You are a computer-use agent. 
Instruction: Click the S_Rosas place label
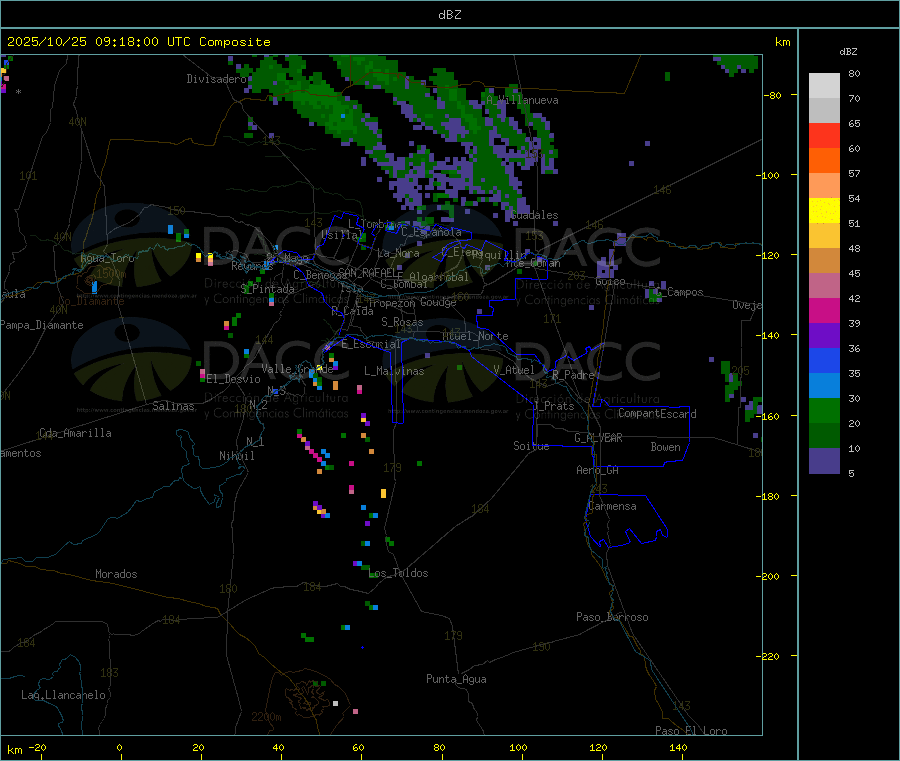point(402,322)
